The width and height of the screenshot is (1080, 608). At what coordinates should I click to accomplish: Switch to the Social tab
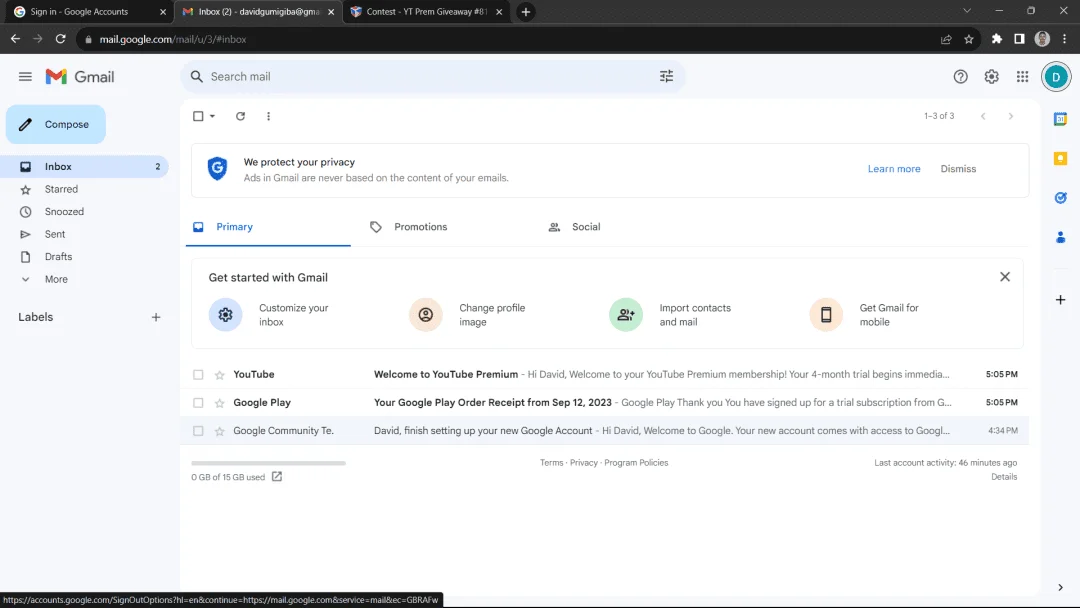(586, 227)
